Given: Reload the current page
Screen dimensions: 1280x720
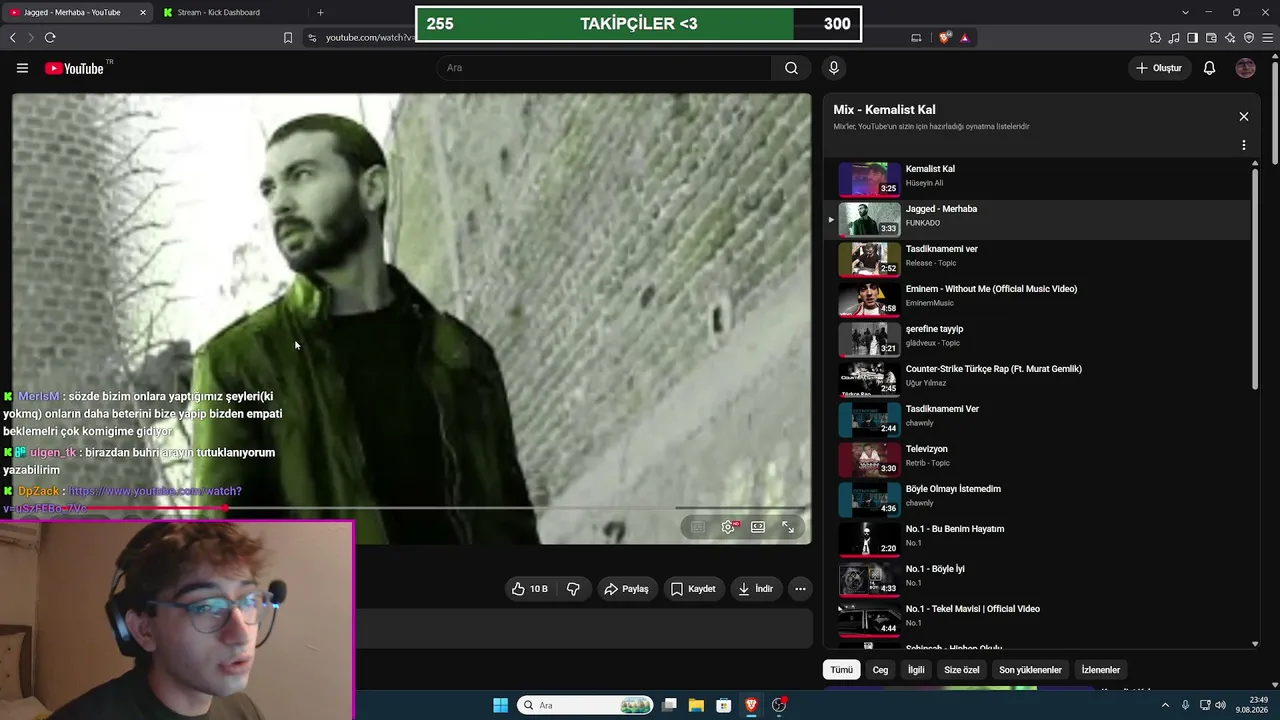Looking at the screenshot, I should [50, 38].
